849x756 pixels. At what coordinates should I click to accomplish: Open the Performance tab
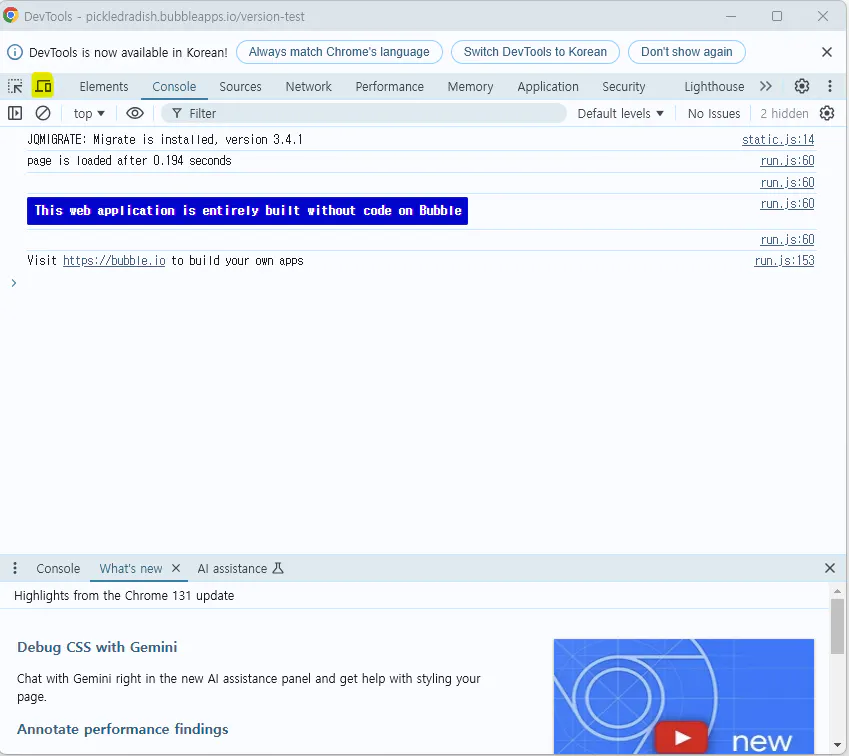point(389,87)
